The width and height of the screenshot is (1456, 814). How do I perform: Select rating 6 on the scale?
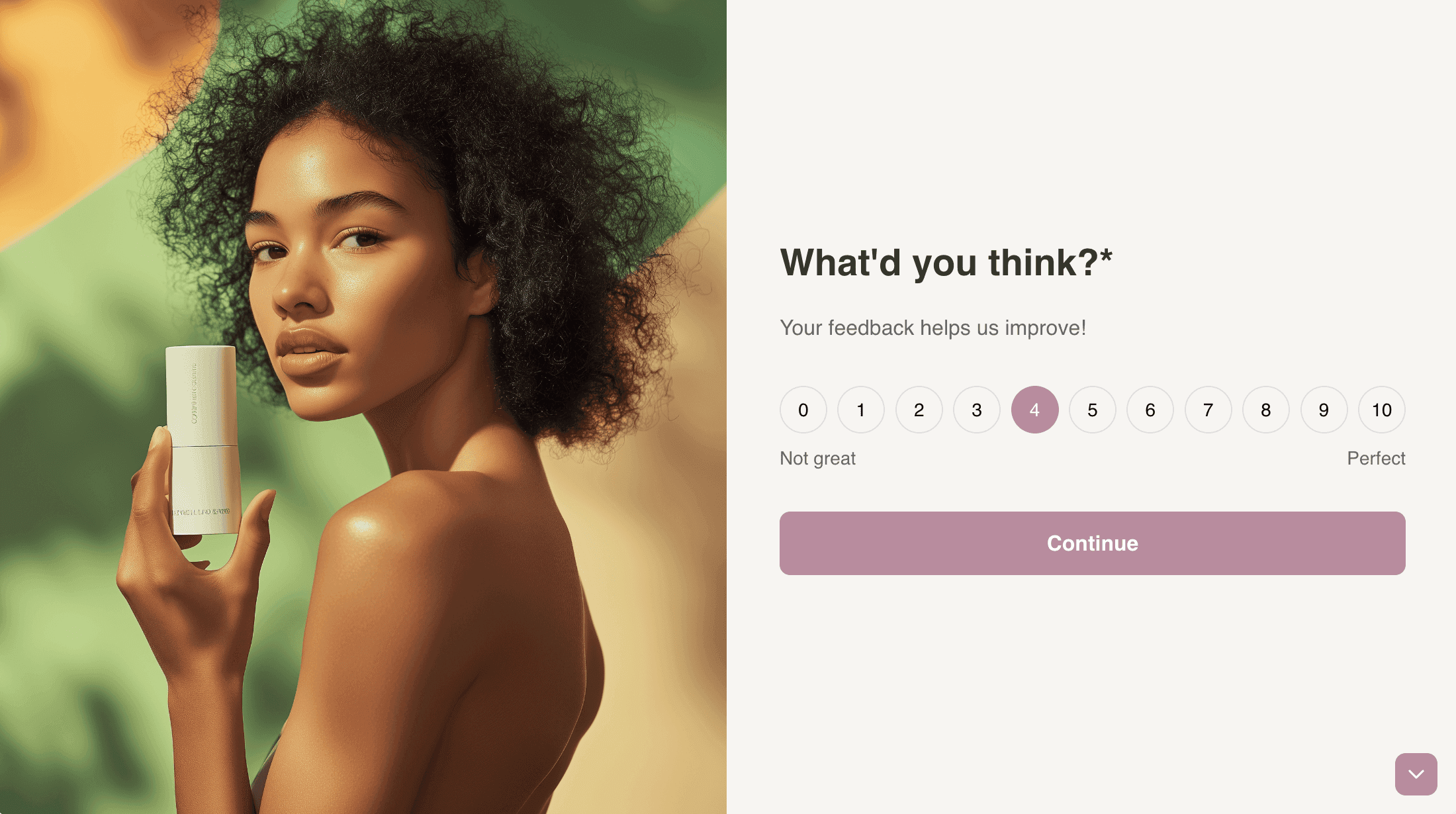click(1150, 410)
